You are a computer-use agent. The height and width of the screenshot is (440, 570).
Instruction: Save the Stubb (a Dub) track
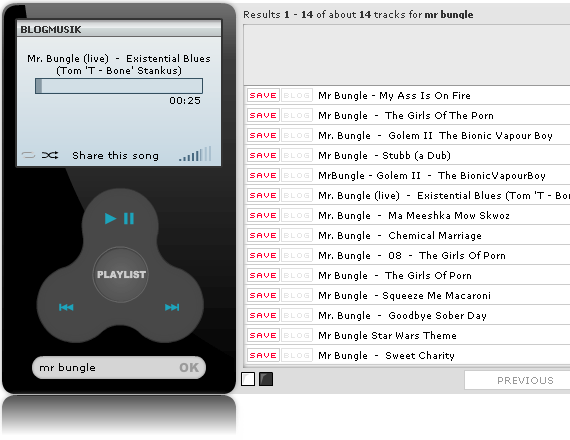(x=263, y=156)
